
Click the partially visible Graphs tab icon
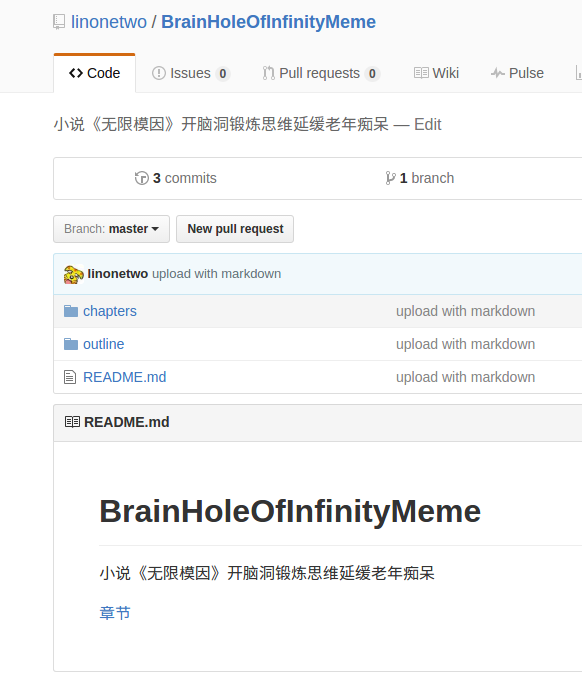coord(579,73)
